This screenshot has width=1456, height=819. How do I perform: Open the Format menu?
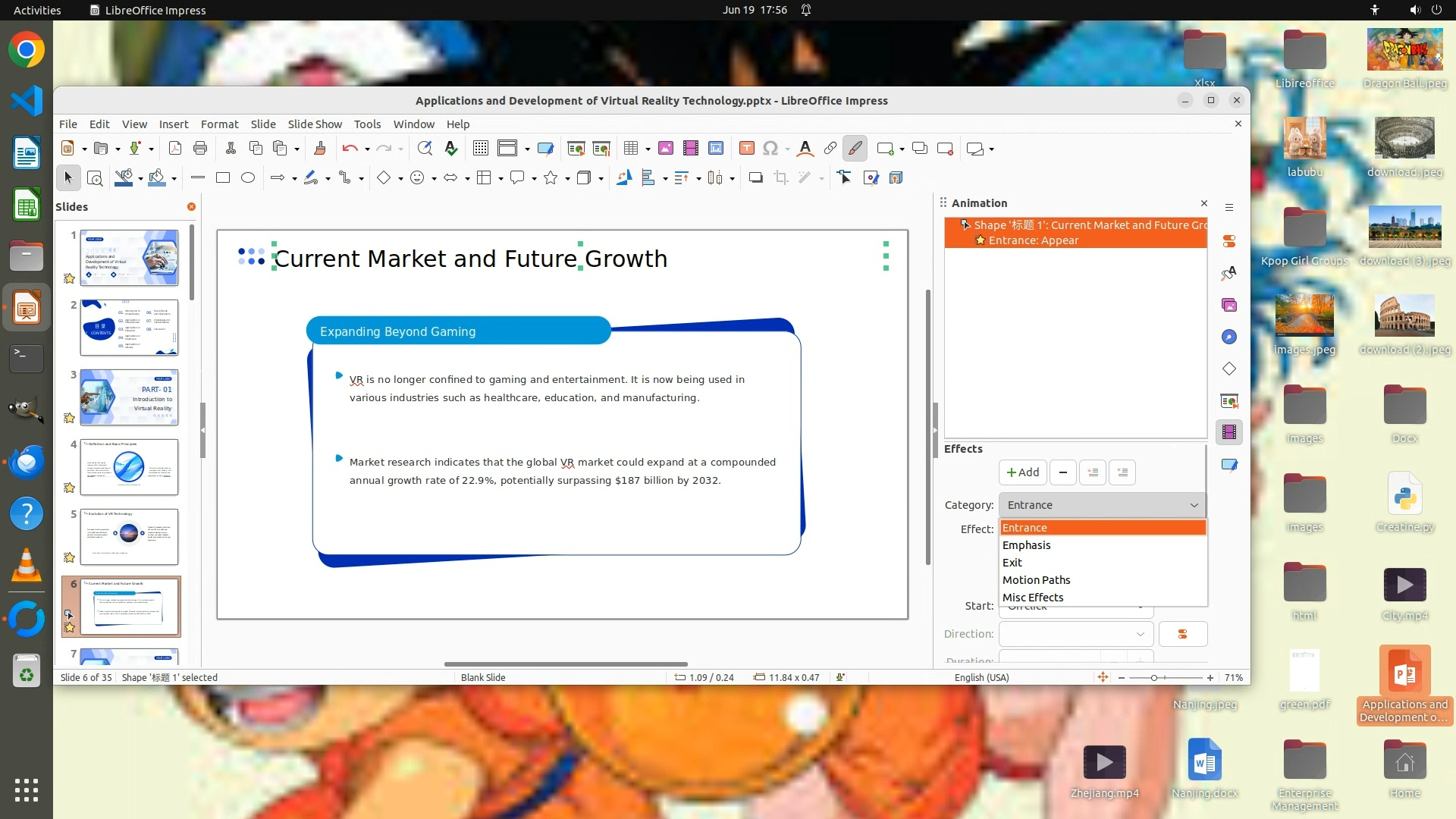click(x=219, y=124)
